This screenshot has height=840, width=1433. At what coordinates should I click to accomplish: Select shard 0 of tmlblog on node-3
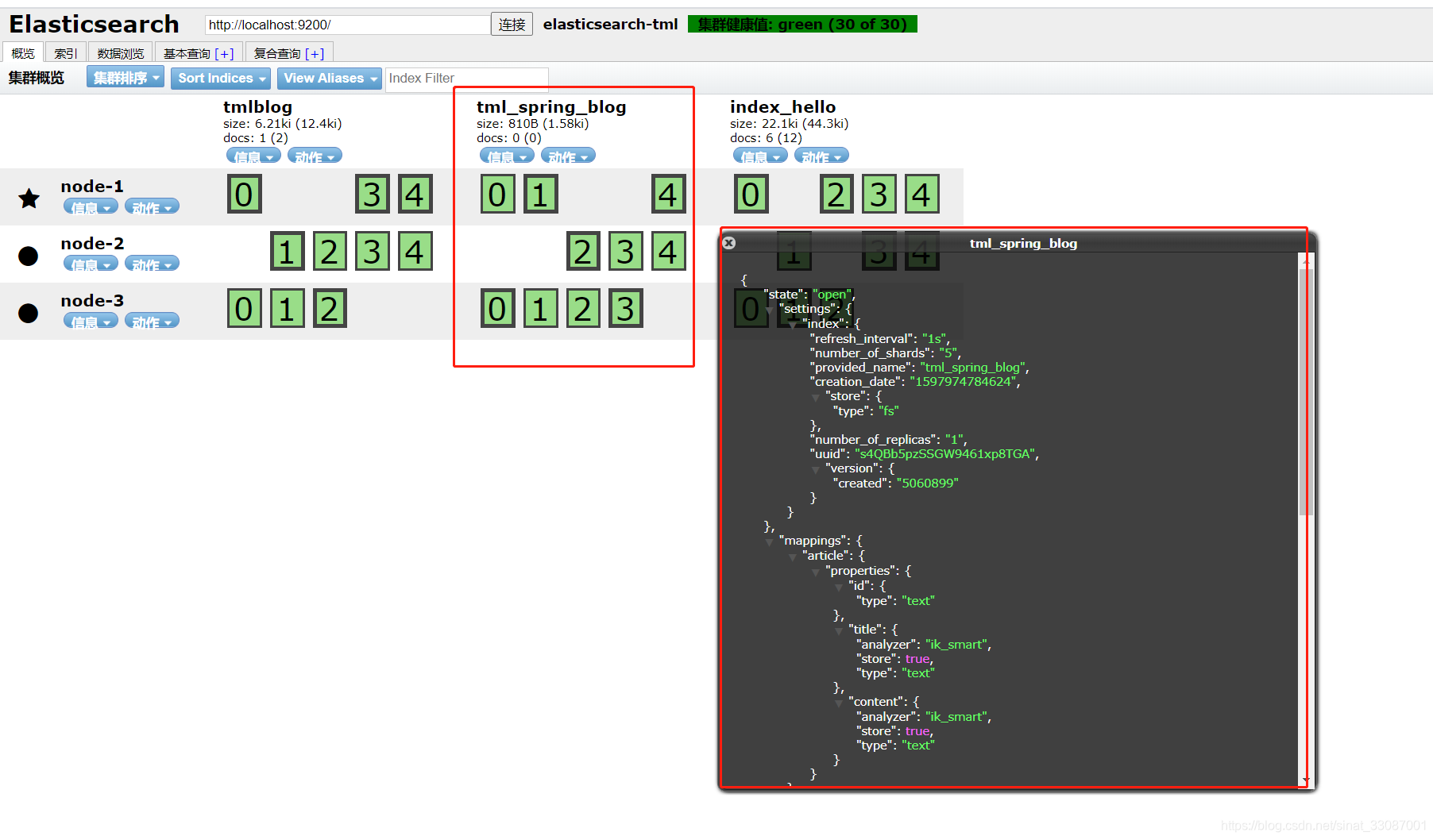coord(245,309)
